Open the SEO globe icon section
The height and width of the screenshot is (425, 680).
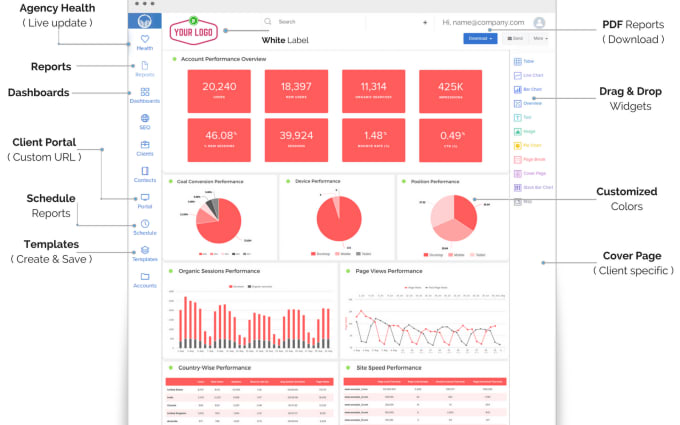point(145,122)
